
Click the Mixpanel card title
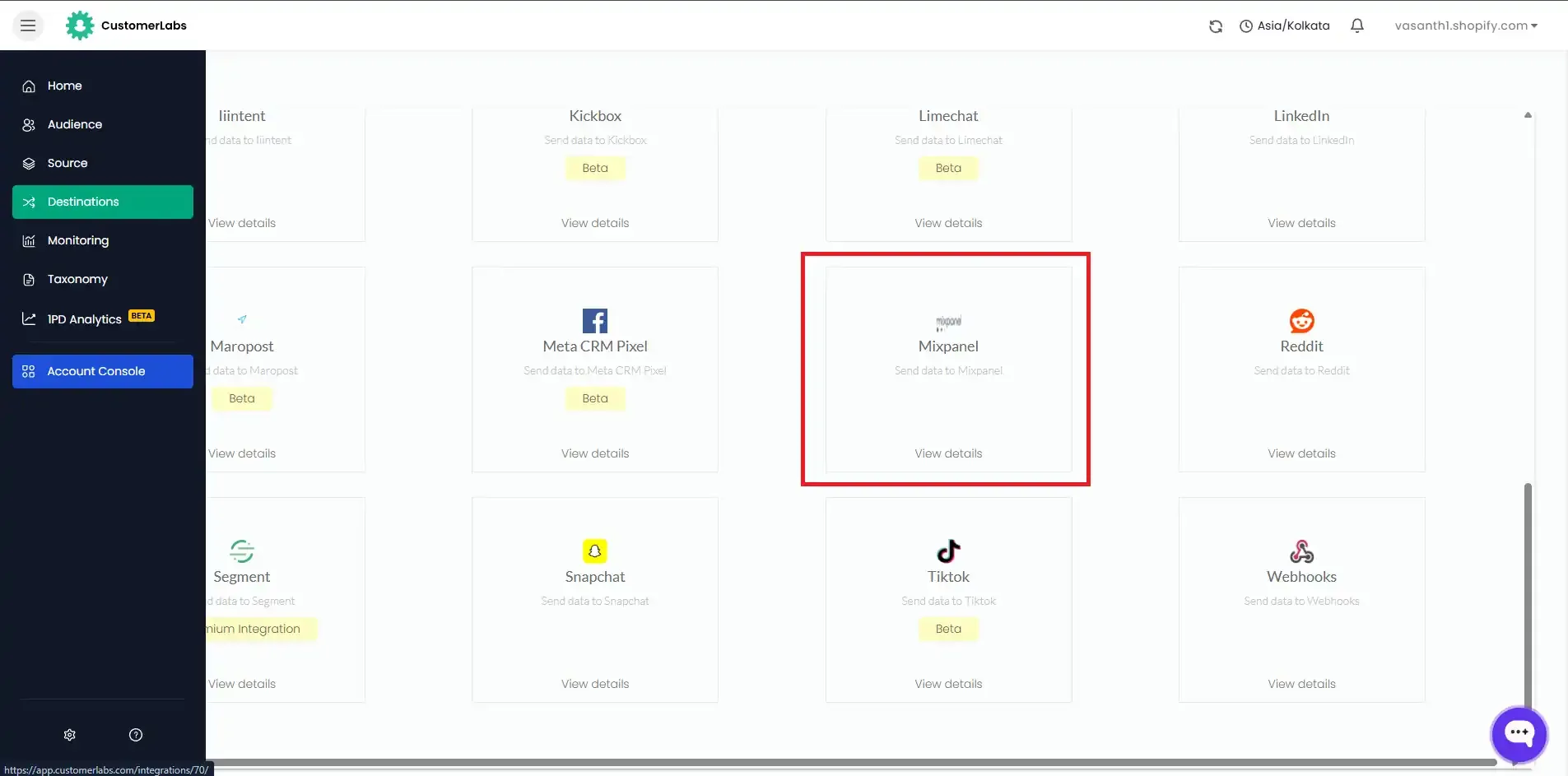[x=948, y=346]
